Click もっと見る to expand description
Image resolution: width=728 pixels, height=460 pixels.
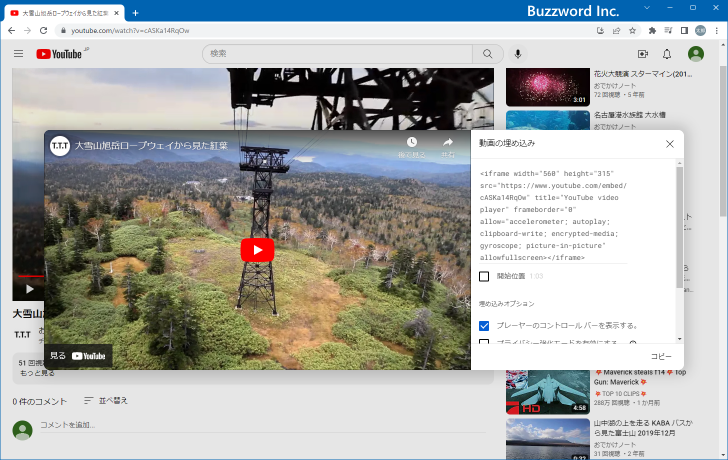click(x=37, y=373)
